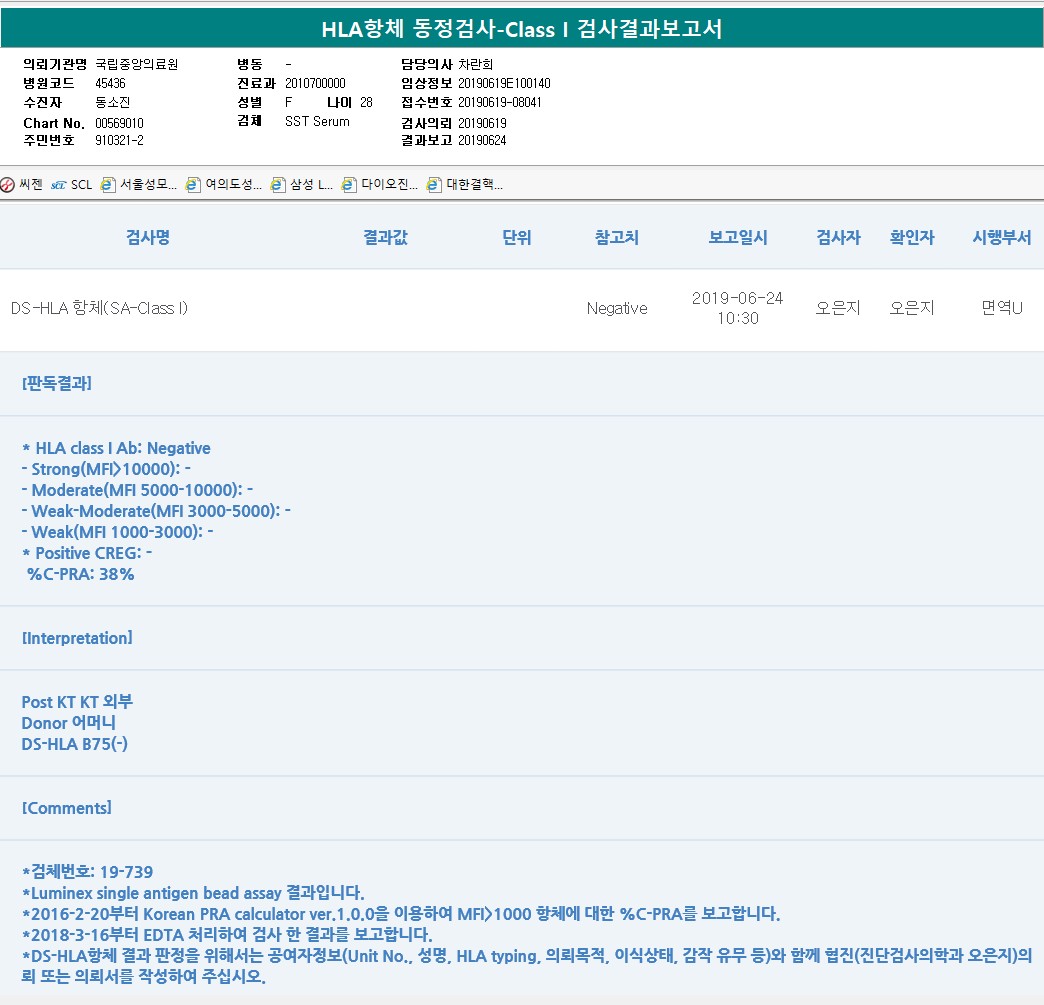Click the Post KT KT 외부 line
1044x1005 pixels.
(77, 702)
